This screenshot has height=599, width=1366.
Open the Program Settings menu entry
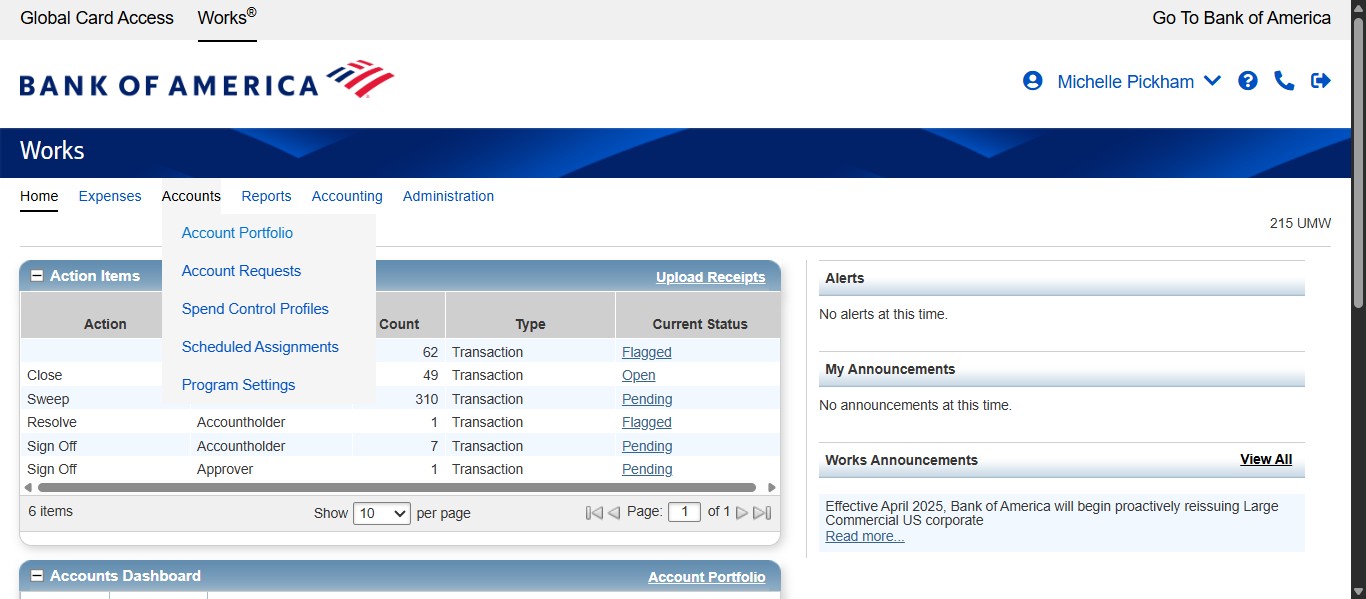tap(238, 385)
